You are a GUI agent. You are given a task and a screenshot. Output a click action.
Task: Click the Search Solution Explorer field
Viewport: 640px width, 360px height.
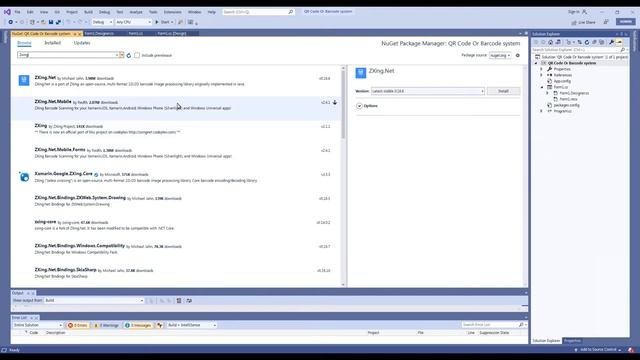pos(575,50)
